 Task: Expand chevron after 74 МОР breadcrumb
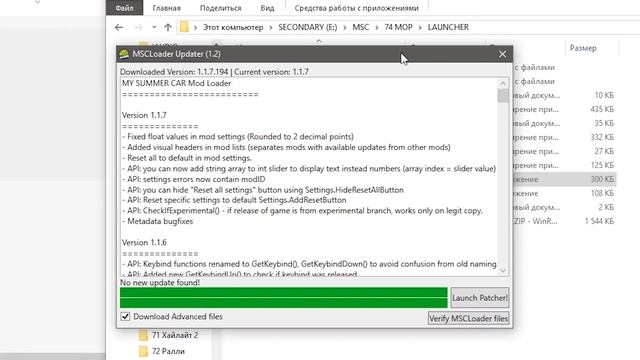(x=420, y=27)
